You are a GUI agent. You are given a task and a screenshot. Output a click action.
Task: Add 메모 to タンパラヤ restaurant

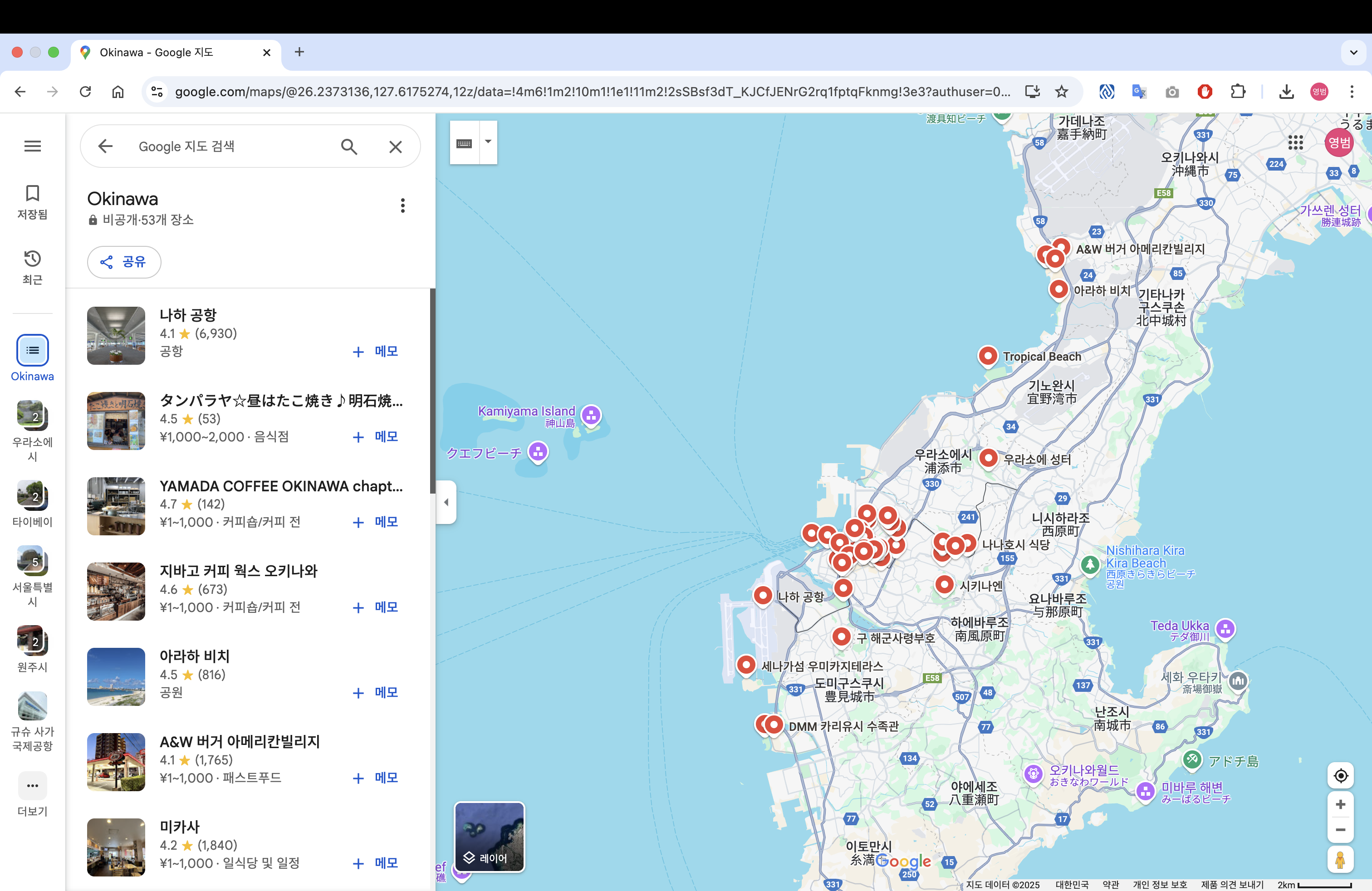coord(375,436)
